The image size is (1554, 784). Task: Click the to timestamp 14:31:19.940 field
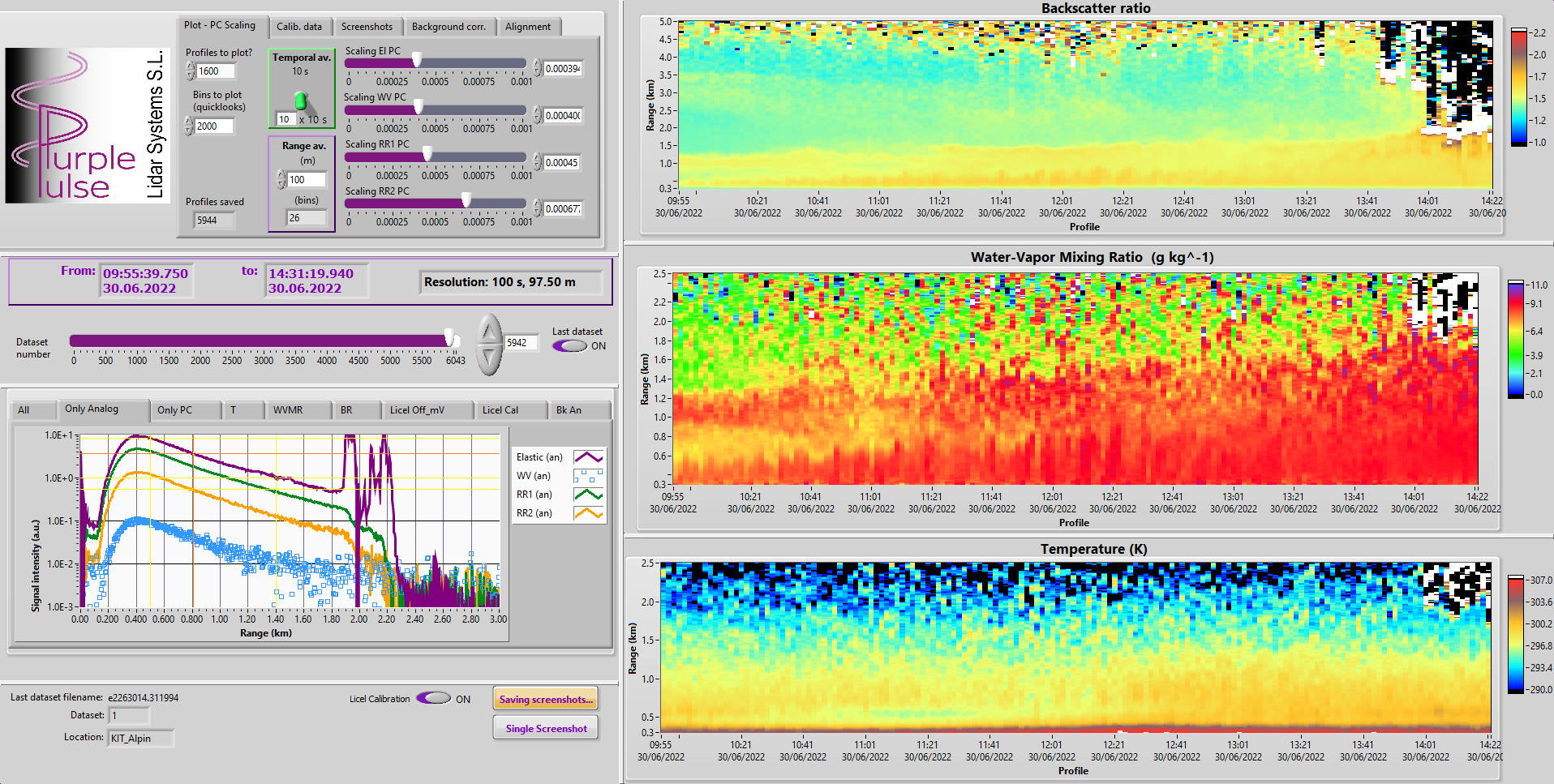click(x=316, y=281)
